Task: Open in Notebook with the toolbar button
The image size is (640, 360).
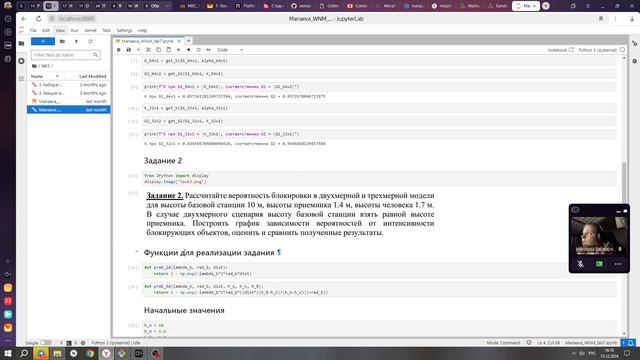Action: point(560,50)
